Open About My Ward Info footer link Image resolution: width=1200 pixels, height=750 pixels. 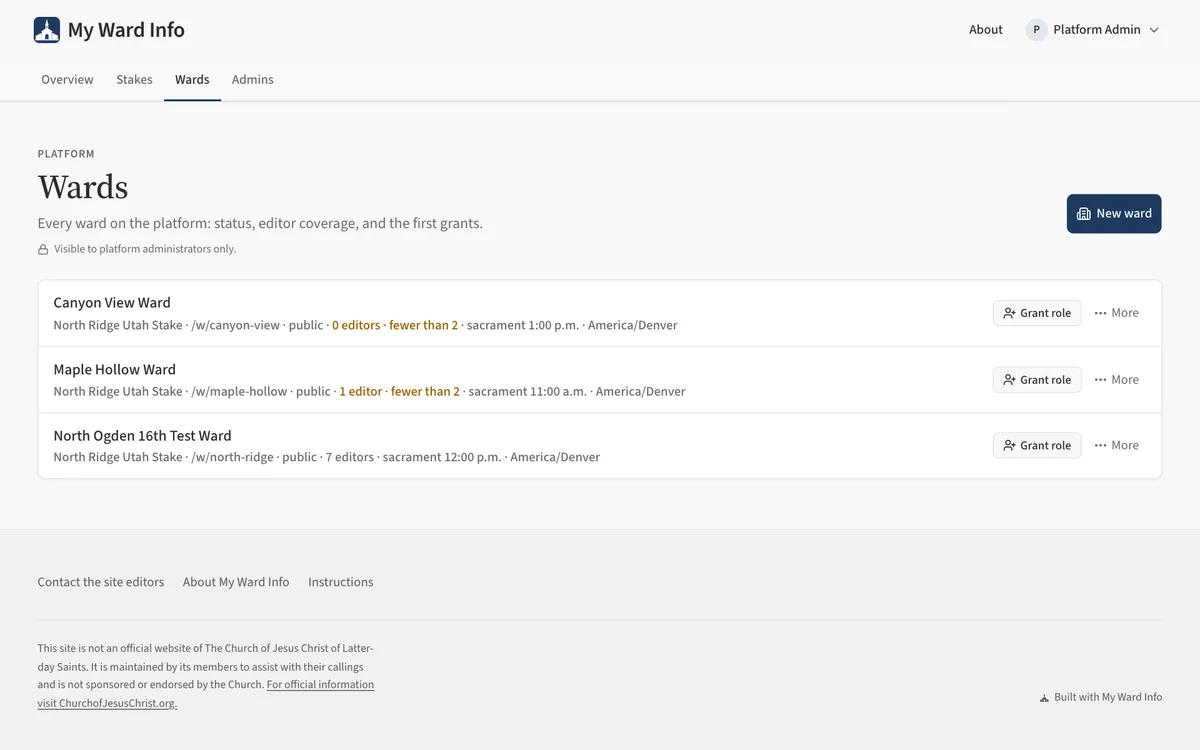point(236,582)
